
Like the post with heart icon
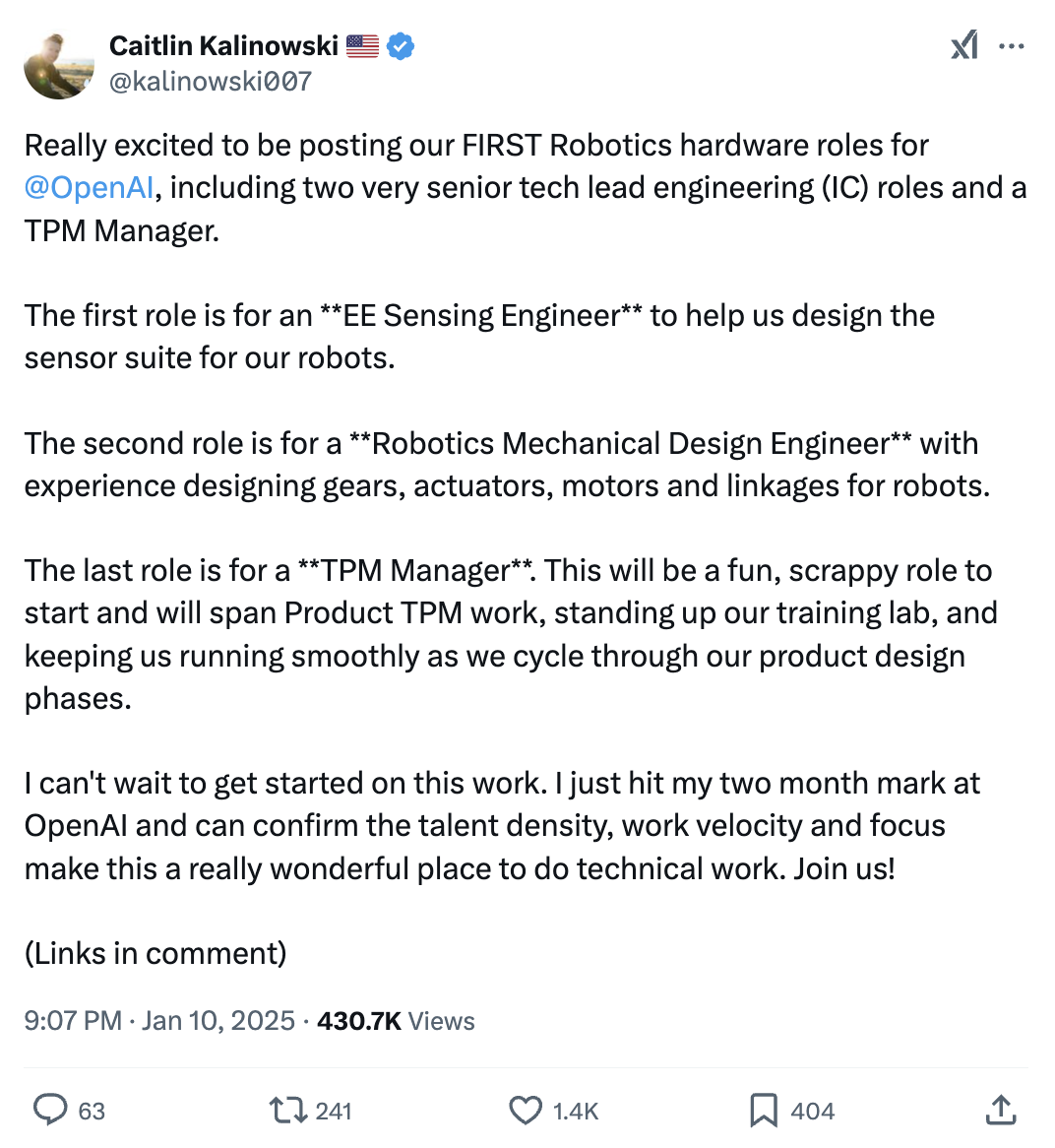coord(526,1111)
